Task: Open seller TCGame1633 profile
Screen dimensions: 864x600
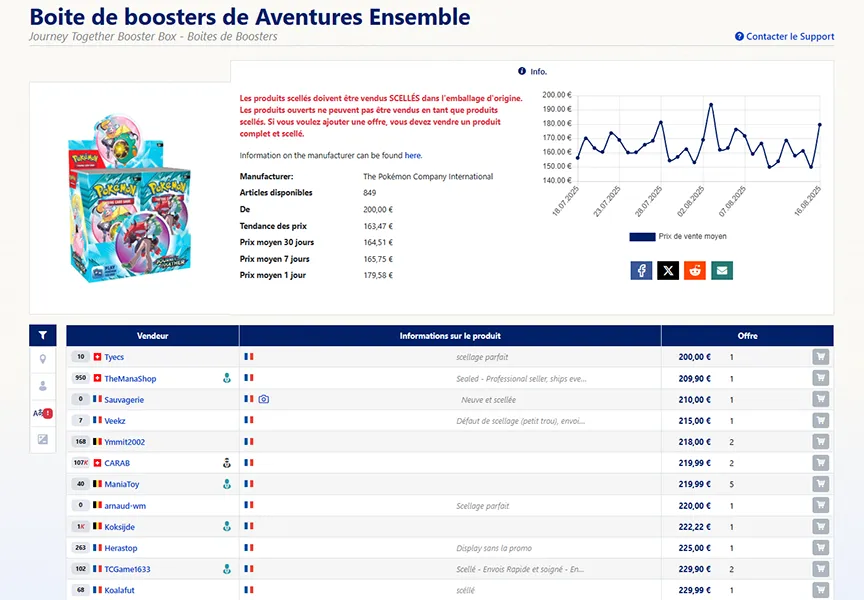Action: (127, 569)
